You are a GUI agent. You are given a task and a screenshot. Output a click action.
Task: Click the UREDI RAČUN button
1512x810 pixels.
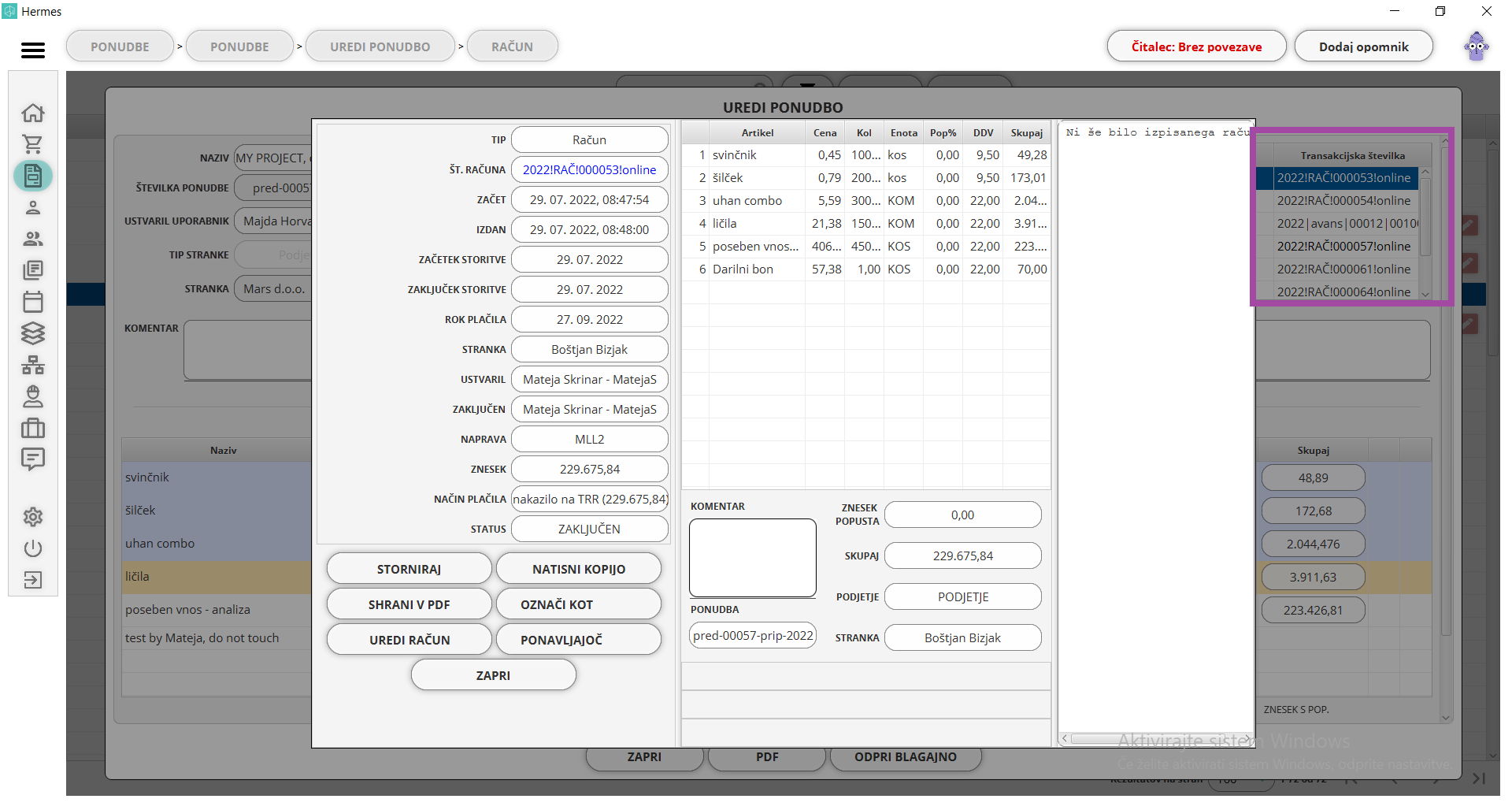pyautogui.click(x=409, y=640)
